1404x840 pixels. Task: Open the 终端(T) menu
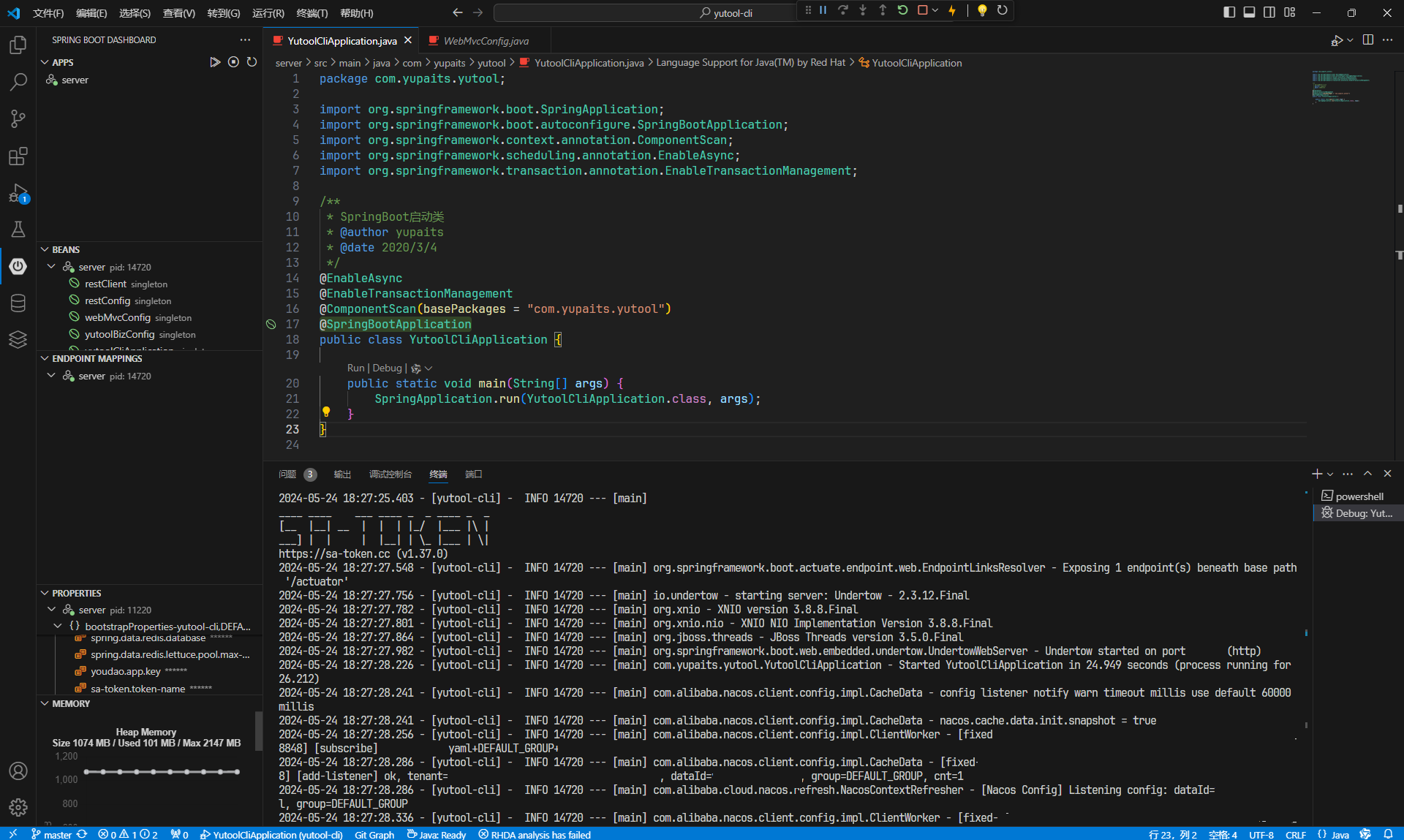312,13
